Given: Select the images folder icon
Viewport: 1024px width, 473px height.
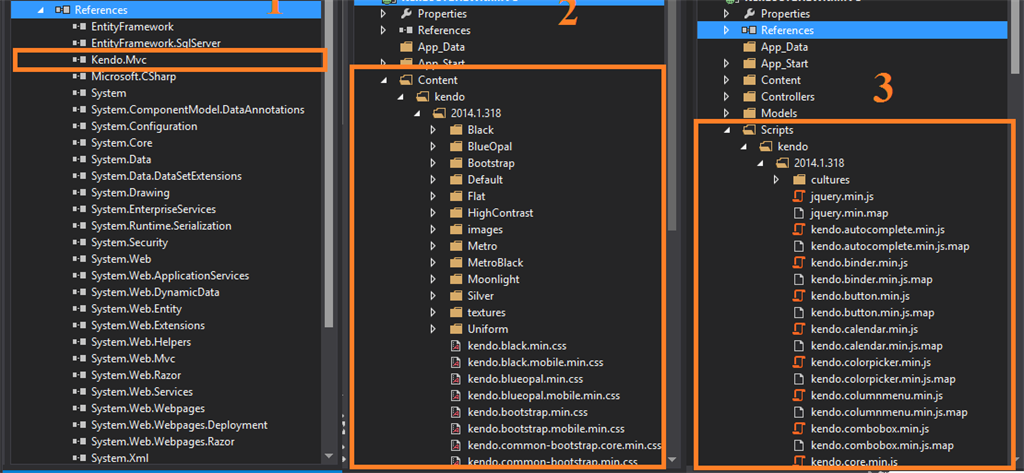Looking at the screenshot, I should (x=456, y=229).
